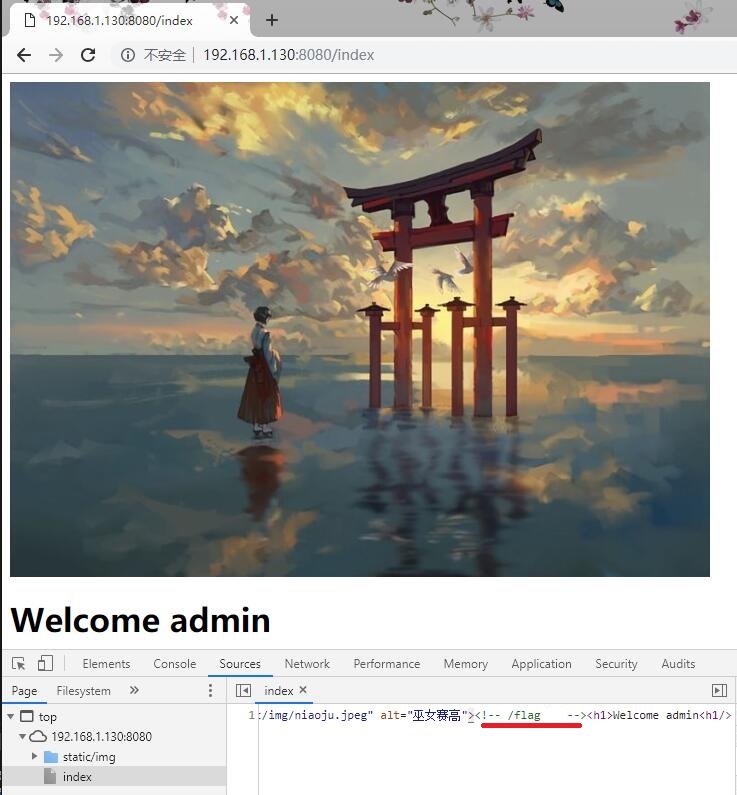Expand the static/img folder
737x795 pixels.
35,757
